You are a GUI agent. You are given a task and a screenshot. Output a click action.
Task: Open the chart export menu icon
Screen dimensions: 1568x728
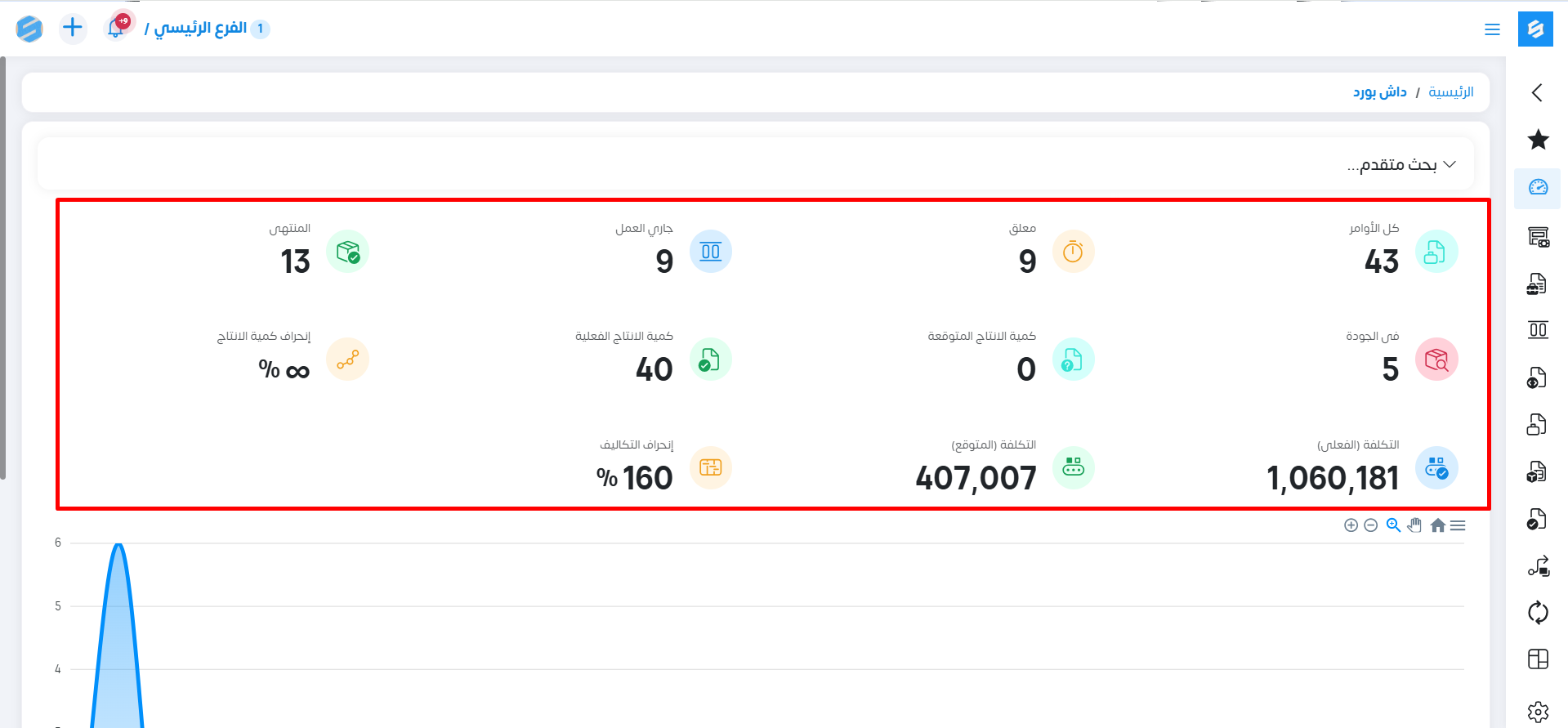(x=1458, y=525)
